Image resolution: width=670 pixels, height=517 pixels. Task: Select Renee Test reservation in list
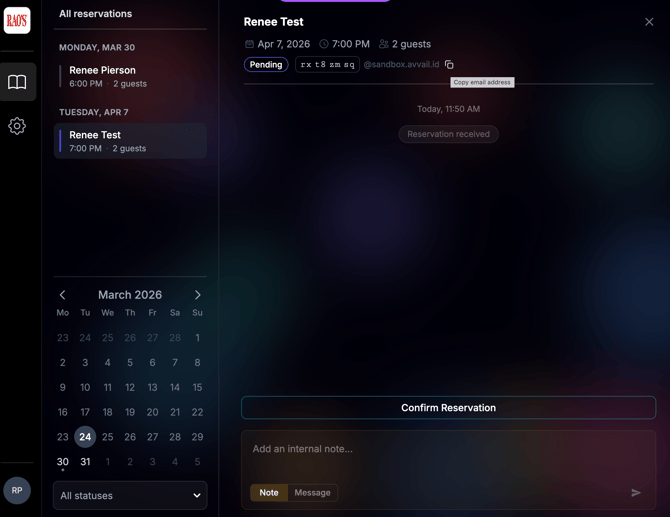[x=130, y=141]
